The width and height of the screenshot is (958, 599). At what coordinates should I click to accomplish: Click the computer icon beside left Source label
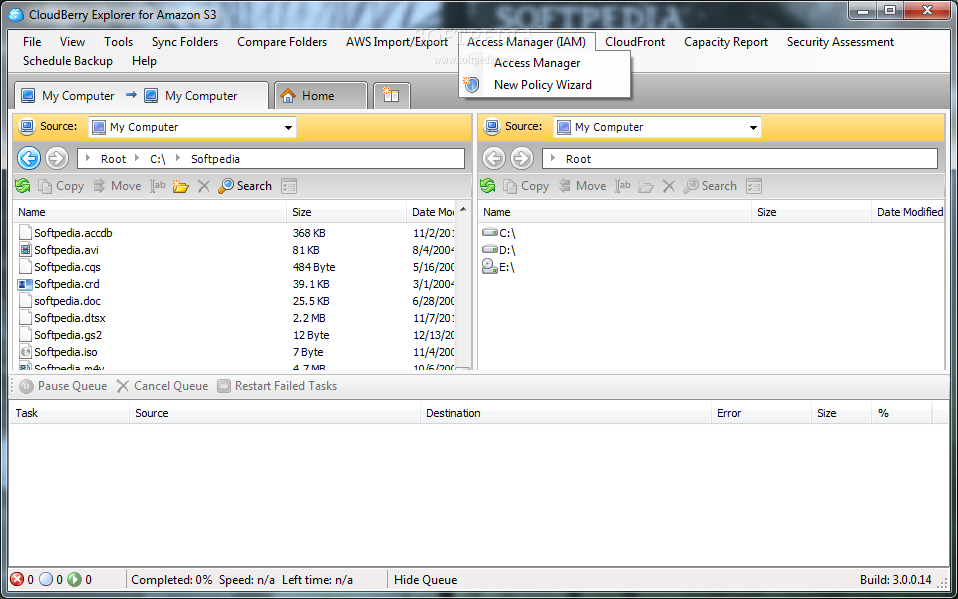tap(27, 127)
